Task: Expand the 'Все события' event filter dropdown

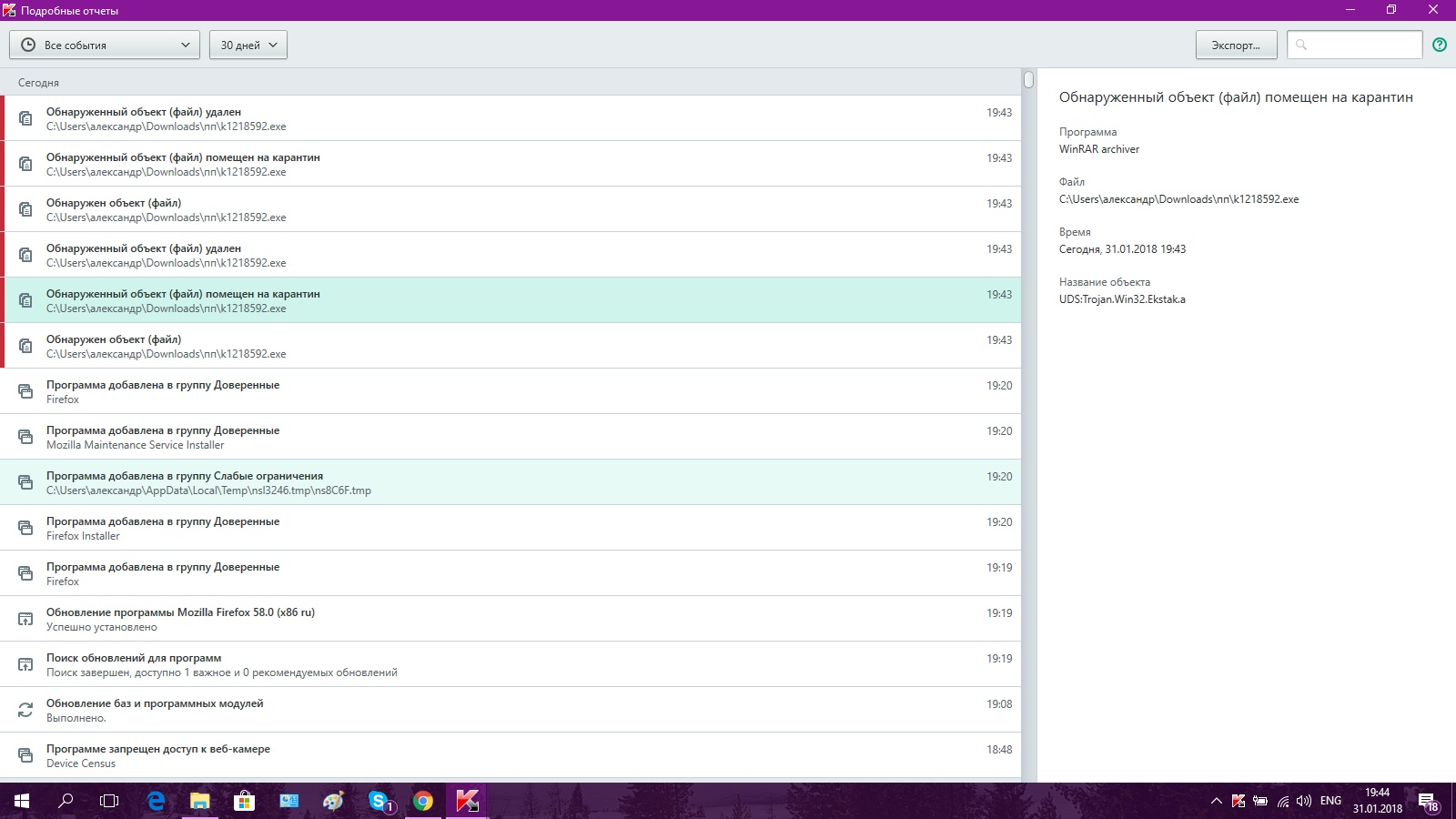Action: [x=105, y=45]
